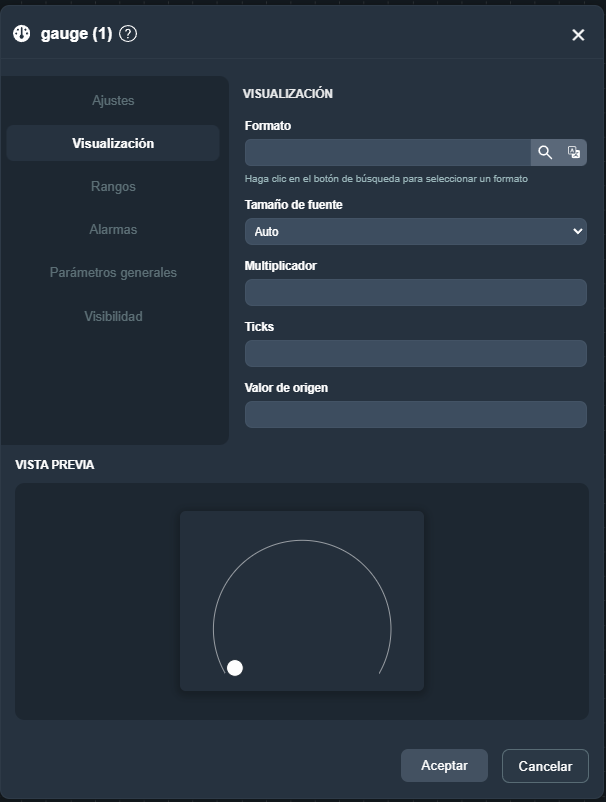This screenshot has height=802, width=606.
Task: Go to the Alarmas tab
Action: 113,230
